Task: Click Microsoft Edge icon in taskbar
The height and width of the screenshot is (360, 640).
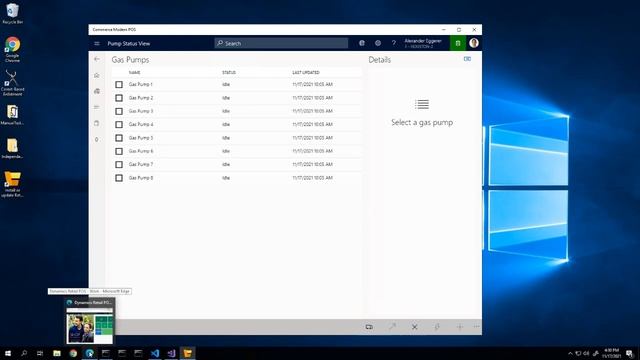Action: [x=89, y=353]
